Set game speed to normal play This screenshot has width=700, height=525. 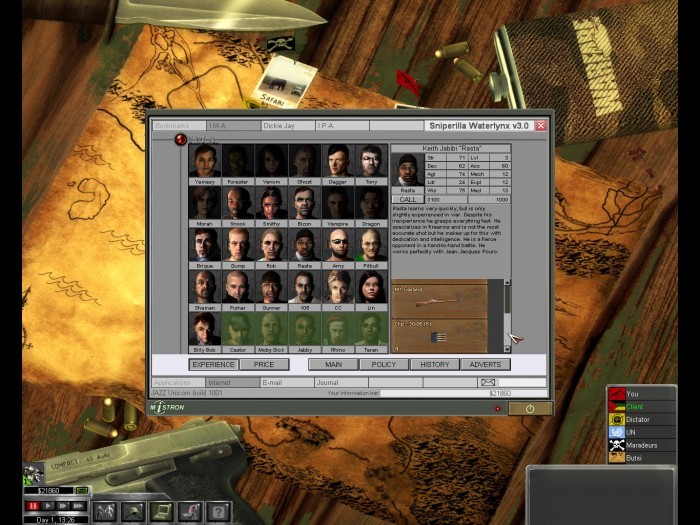47,506
